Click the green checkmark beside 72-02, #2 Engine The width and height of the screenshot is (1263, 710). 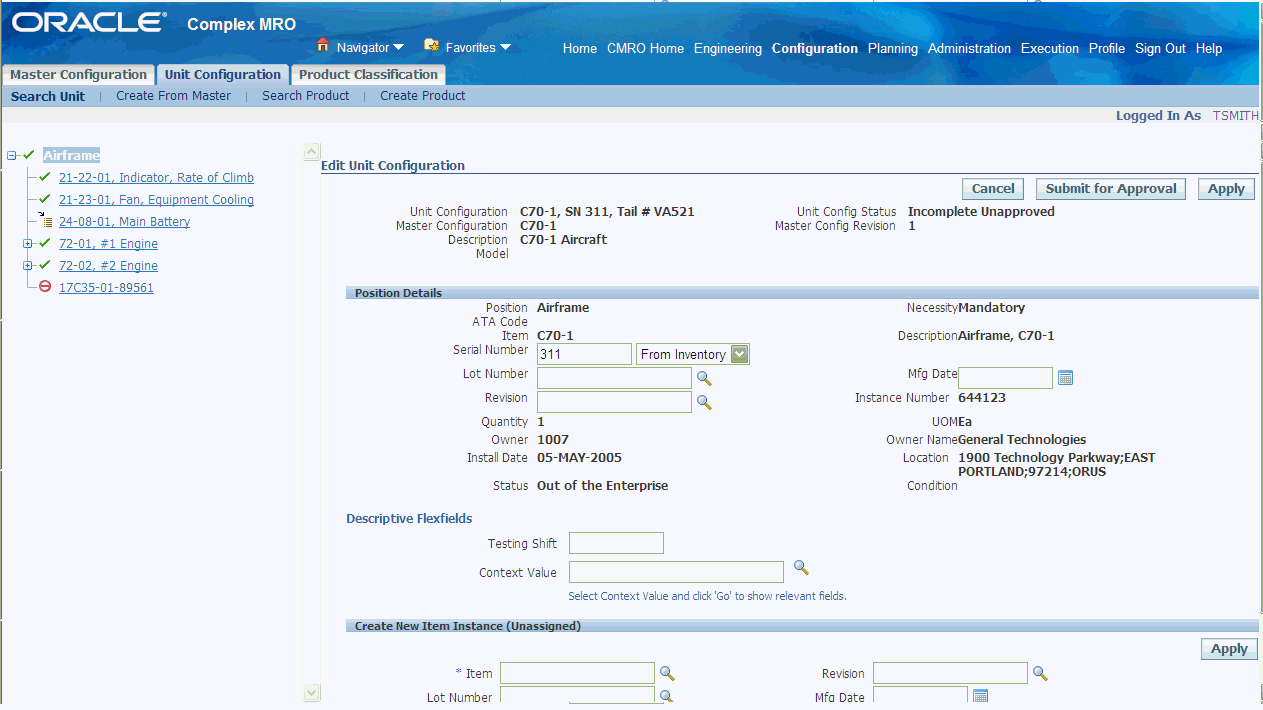click(45, 265)
